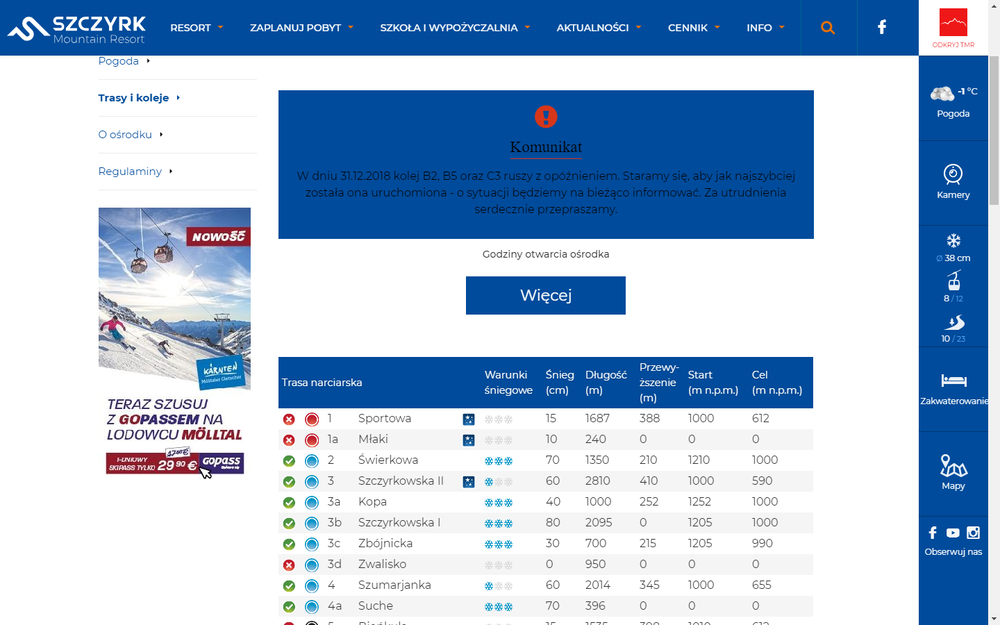1000x625 pixels.
Task: Click the Szczyrk Mountain Resort logo
Action: (77, 28)
